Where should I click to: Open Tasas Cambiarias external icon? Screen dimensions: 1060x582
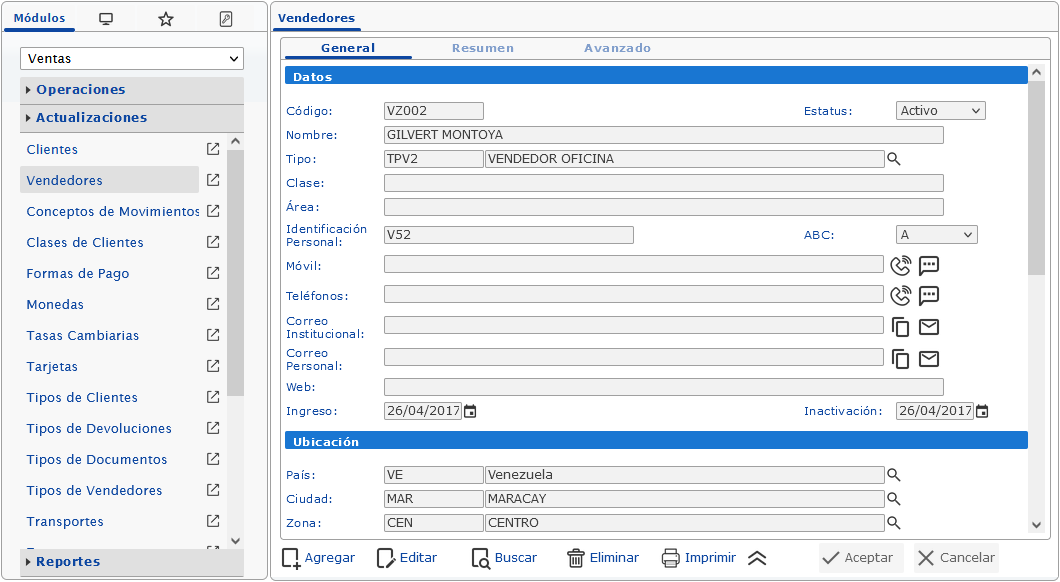pyautogui.click(x=213, y=335)
